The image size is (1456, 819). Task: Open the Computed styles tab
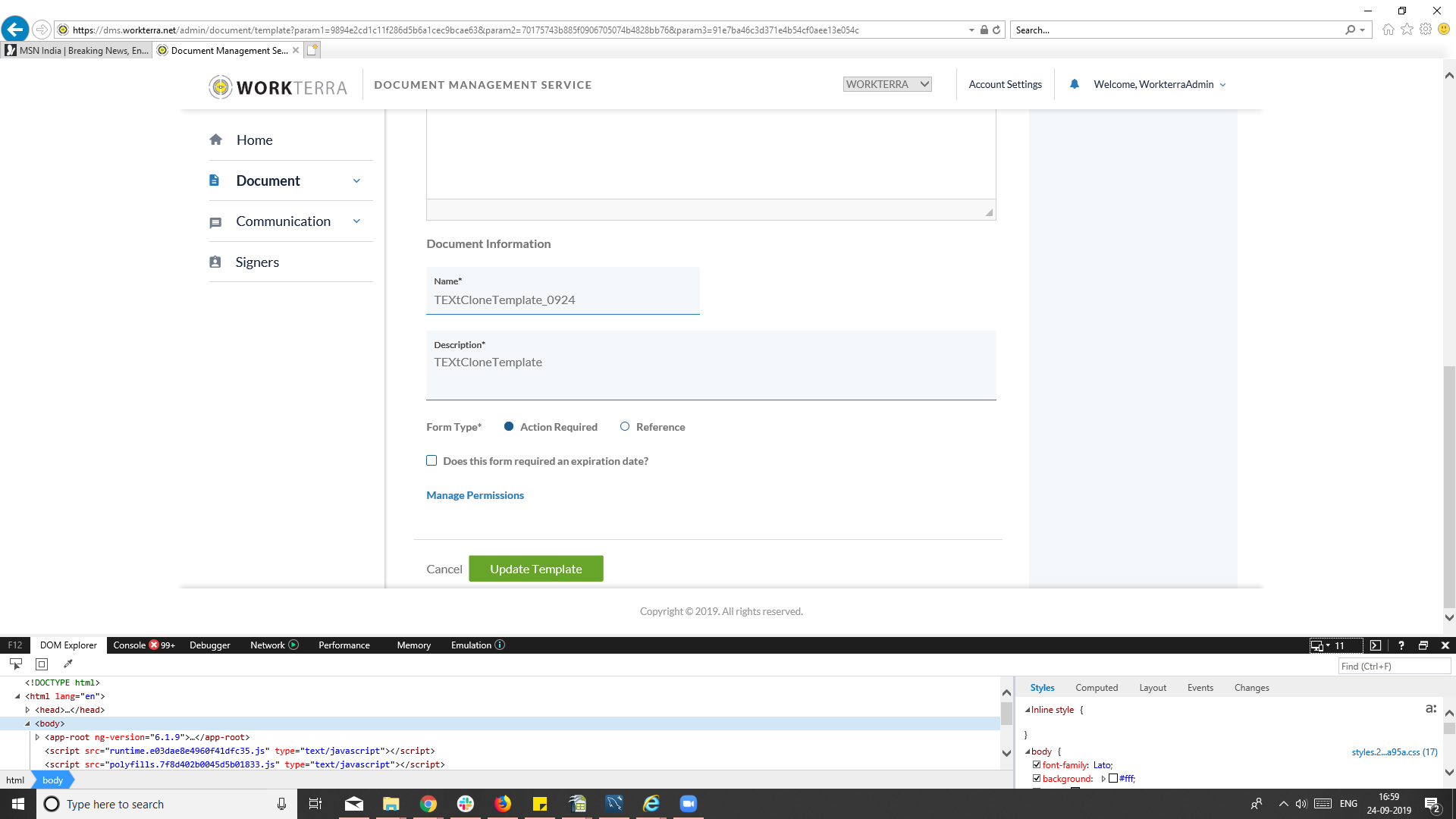click(1097, 687)
